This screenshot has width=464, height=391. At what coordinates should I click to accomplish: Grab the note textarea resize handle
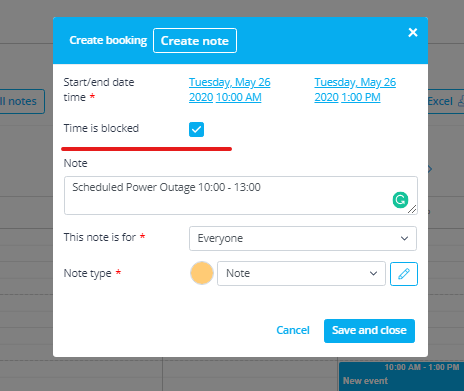[x=412, y=209]
